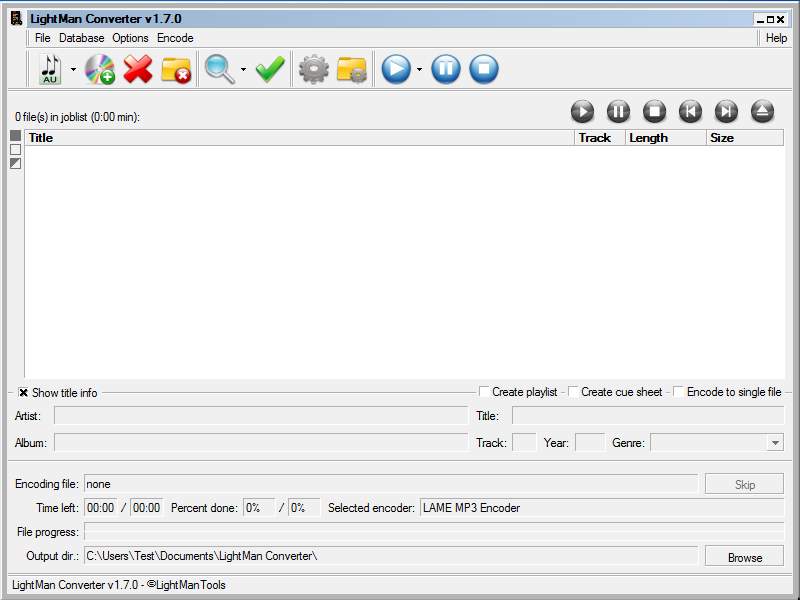The width and height of the screenshot is (800, 600).
Task: Open the add audio files dropdown arrow
Action: point(73,69)
